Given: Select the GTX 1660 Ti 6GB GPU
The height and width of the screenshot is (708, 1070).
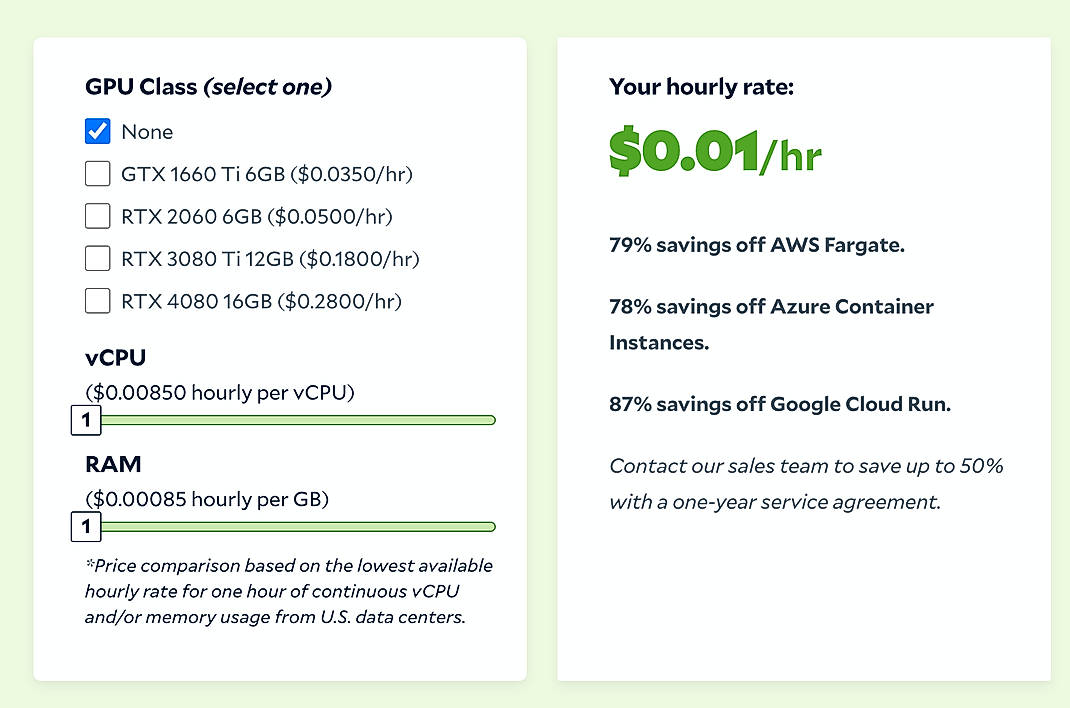Looking at the screenshot, I should pos(97,173).
